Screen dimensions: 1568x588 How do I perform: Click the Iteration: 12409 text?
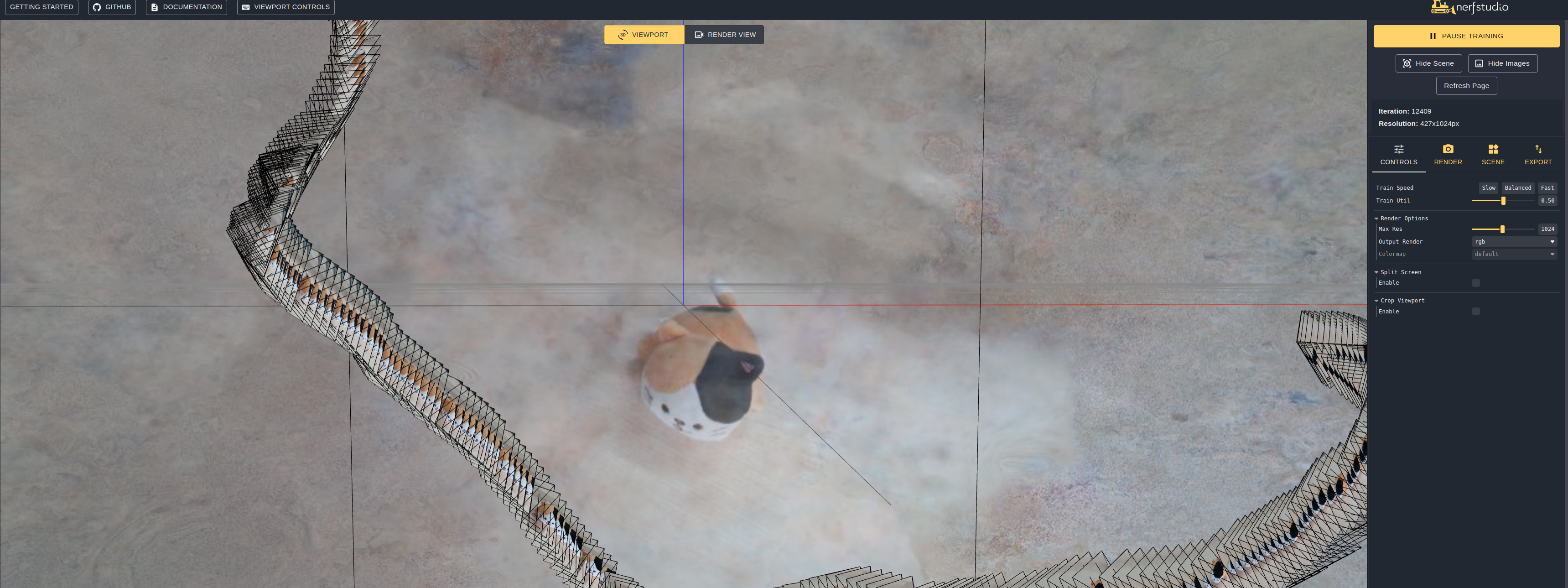coord(1404,111)
